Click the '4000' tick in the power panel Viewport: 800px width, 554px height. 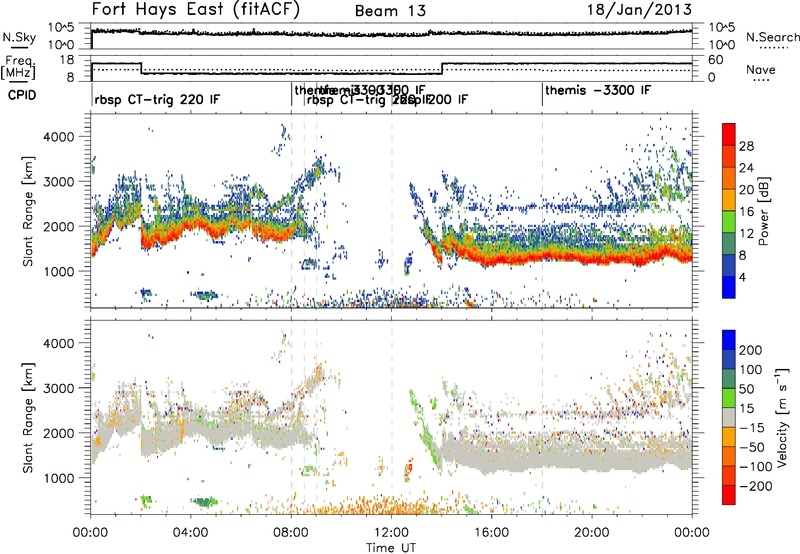click(x=58, y=137)
